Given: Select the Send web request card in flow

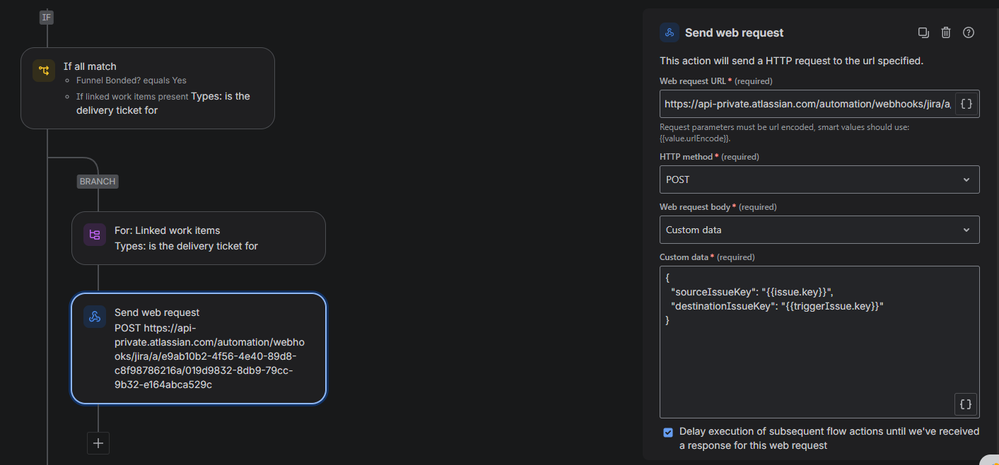Looking at the screenshot, I should click(199, 348).
